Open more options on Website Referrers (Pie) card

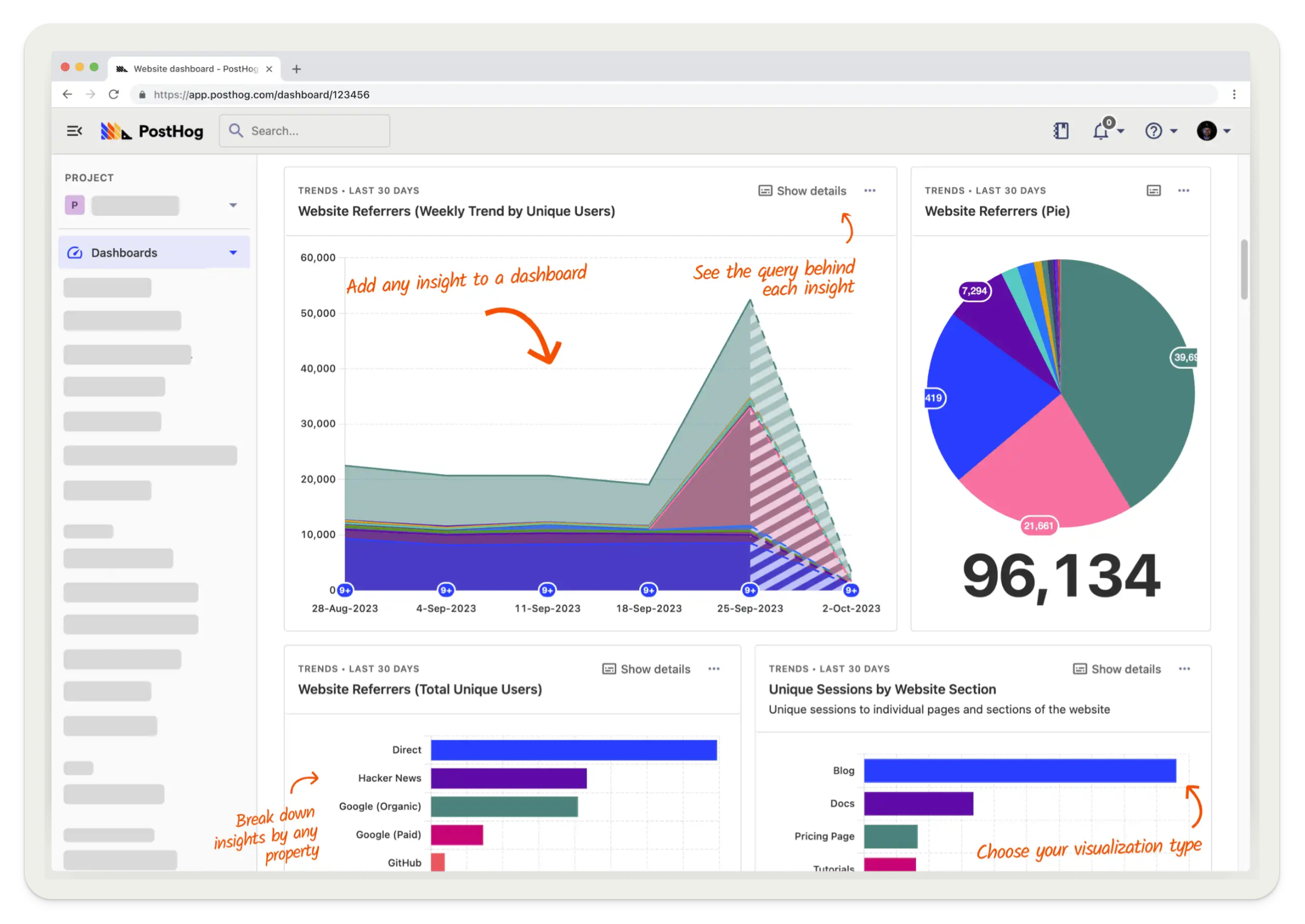point(1184,190)
